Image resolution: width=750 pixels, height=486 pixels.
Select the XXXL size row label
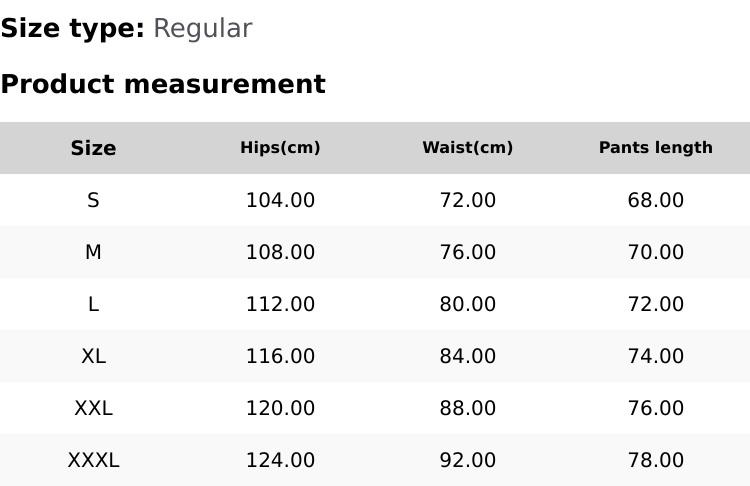pos(93,460)
